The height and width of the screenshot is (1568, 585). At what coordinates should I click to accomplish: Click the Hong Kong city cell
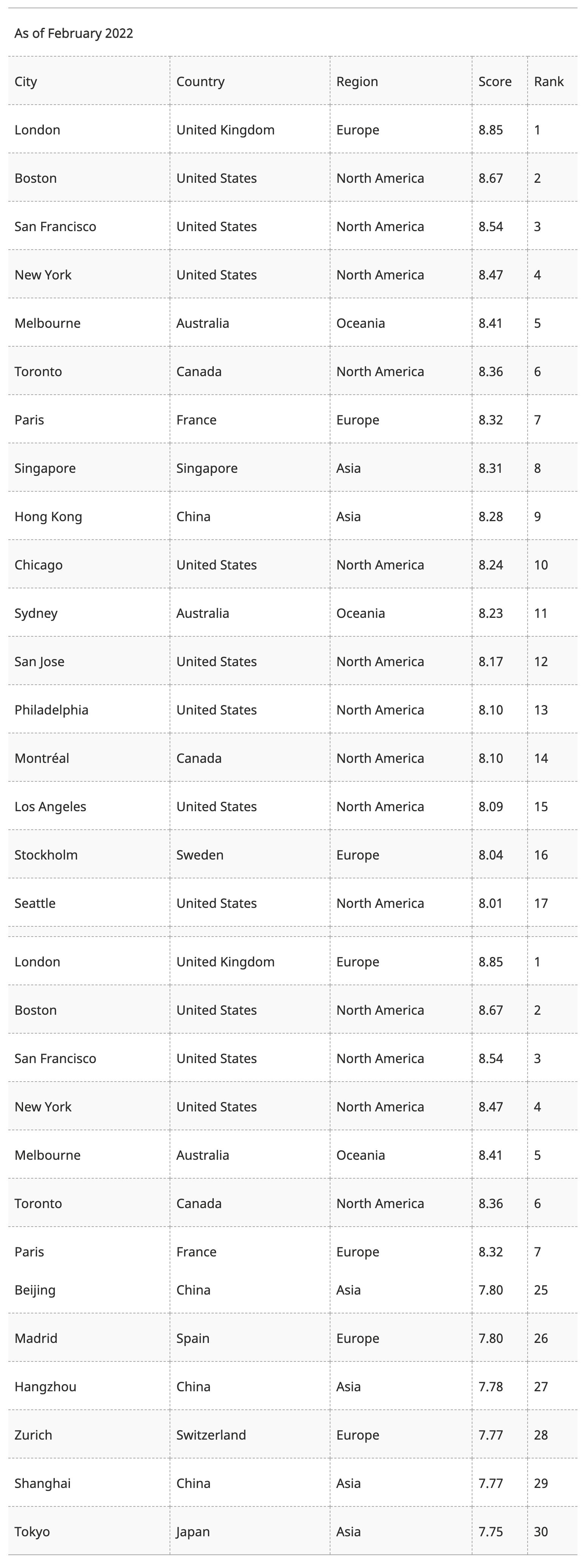click(48, 516)
